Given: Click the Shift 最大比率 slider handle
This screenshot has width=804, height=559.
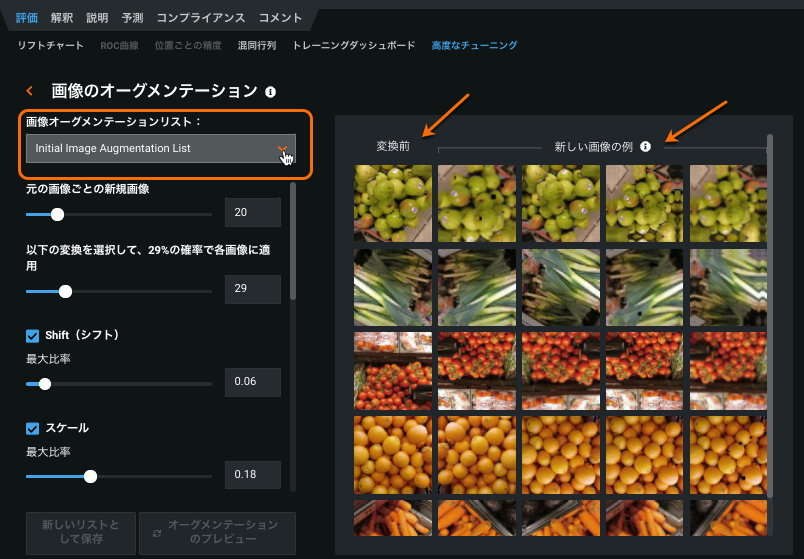Looking at the screenshot, I should point(45,384).
